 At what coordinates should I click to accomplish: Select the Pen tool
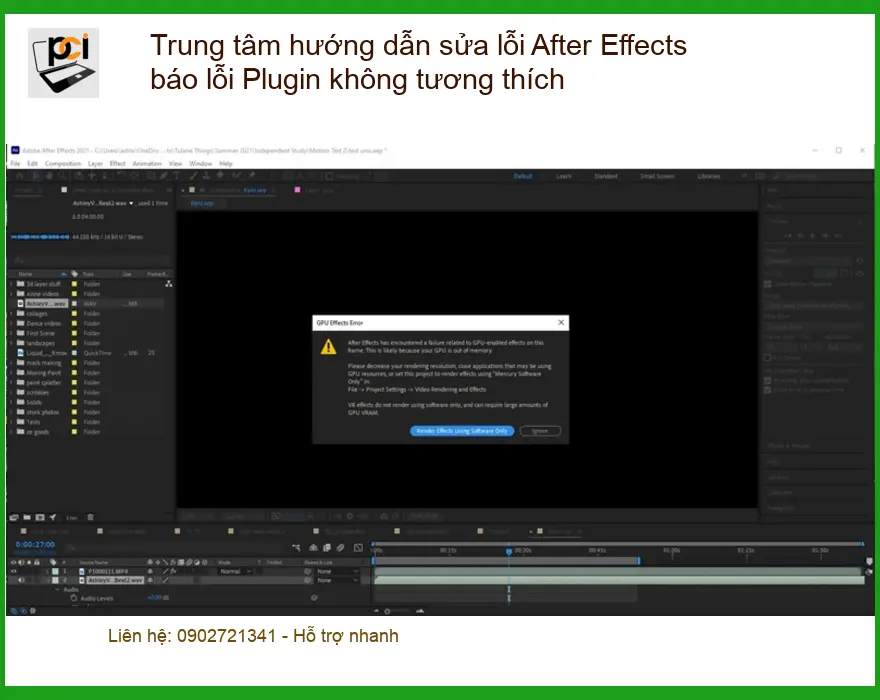coord(164,176)
